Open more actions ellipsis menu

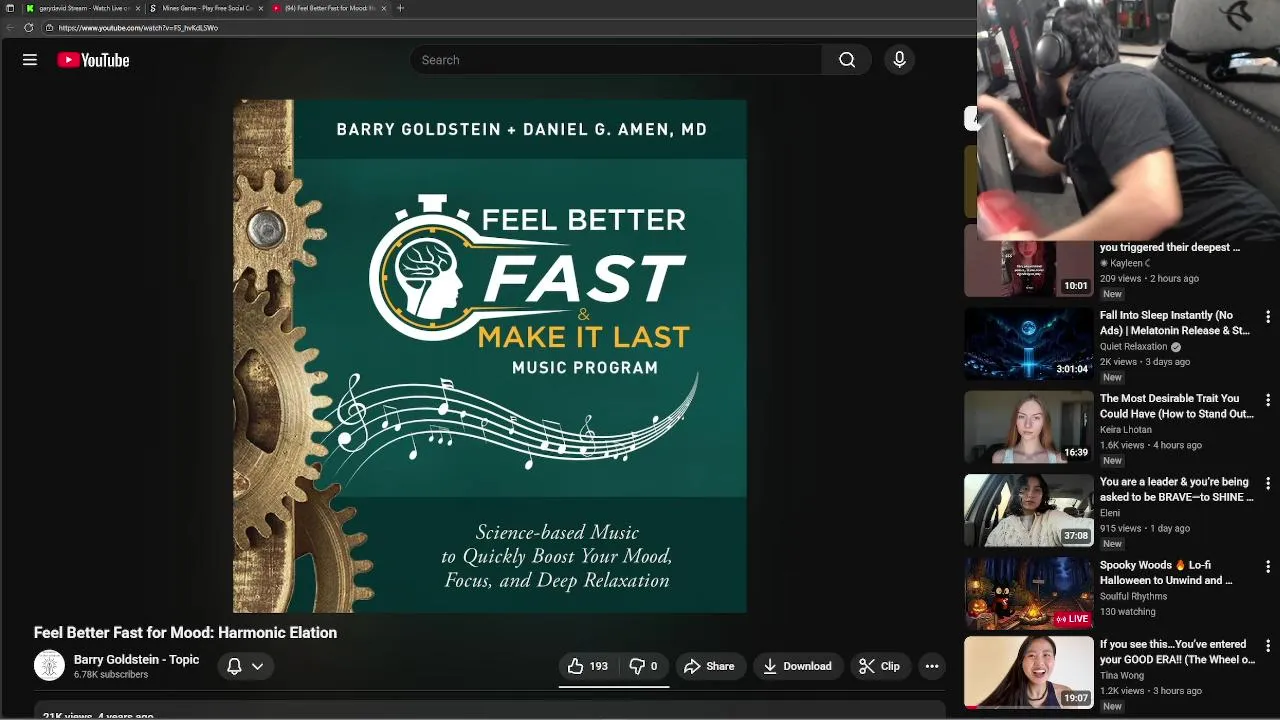pyautogui.click(x=932, y=666)
